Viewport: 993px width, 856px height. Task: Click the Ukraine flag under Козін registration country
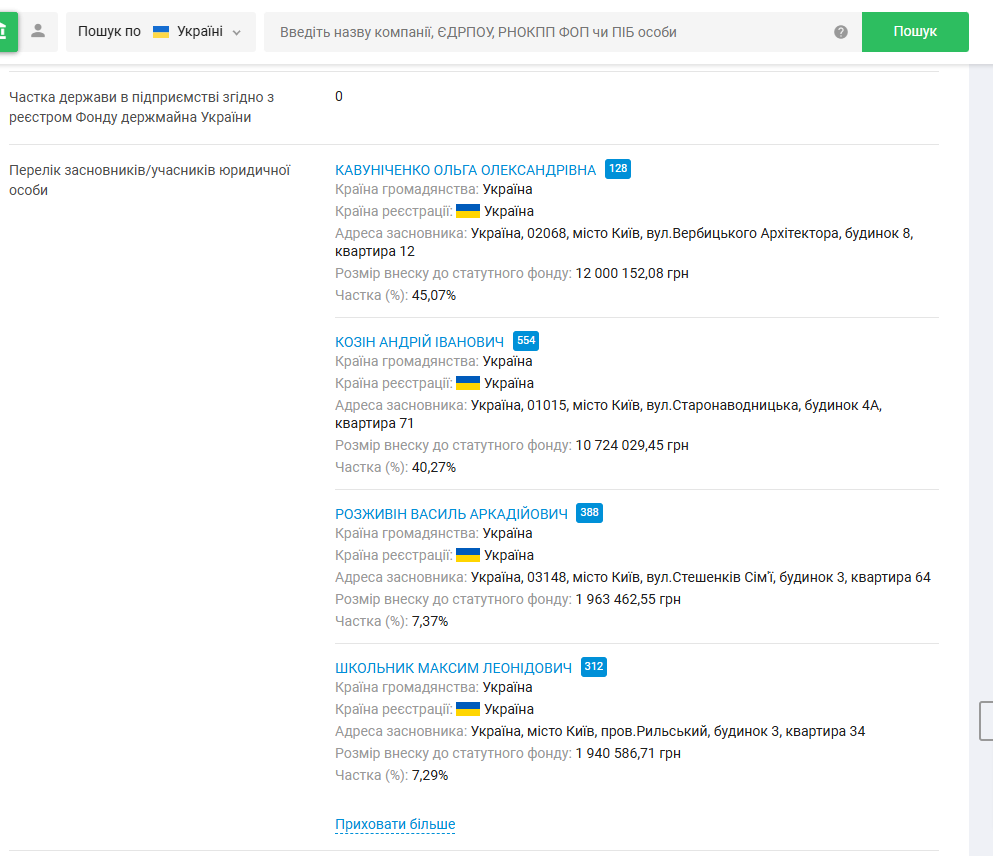[x=468, y=383]
